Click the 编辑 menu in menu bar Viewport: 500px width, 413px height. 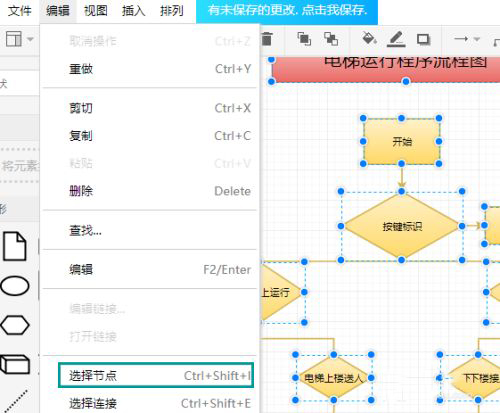(58, 11)
